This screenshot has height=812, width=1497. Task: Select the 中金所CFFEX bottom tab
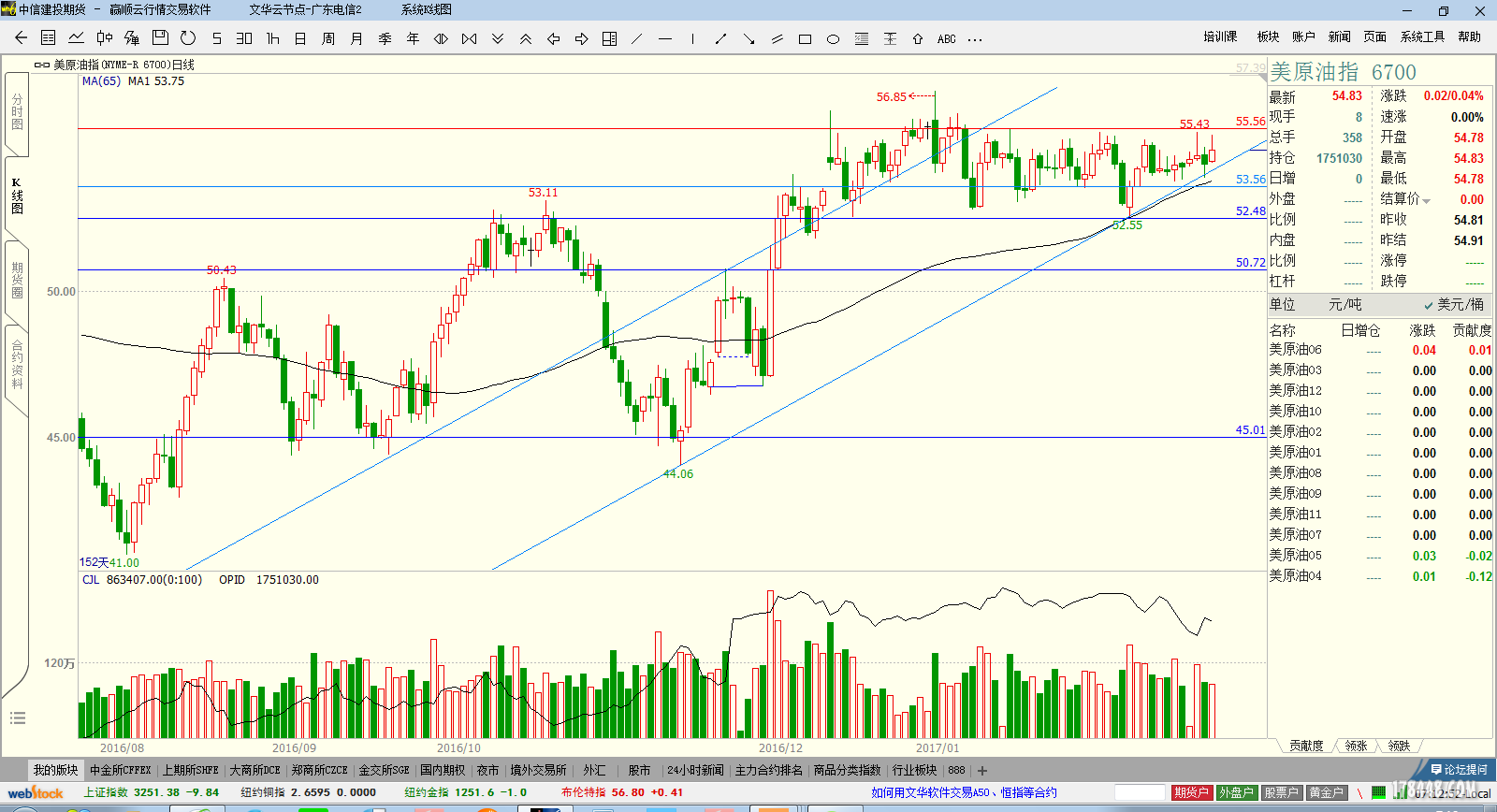[x=120, y=770]
